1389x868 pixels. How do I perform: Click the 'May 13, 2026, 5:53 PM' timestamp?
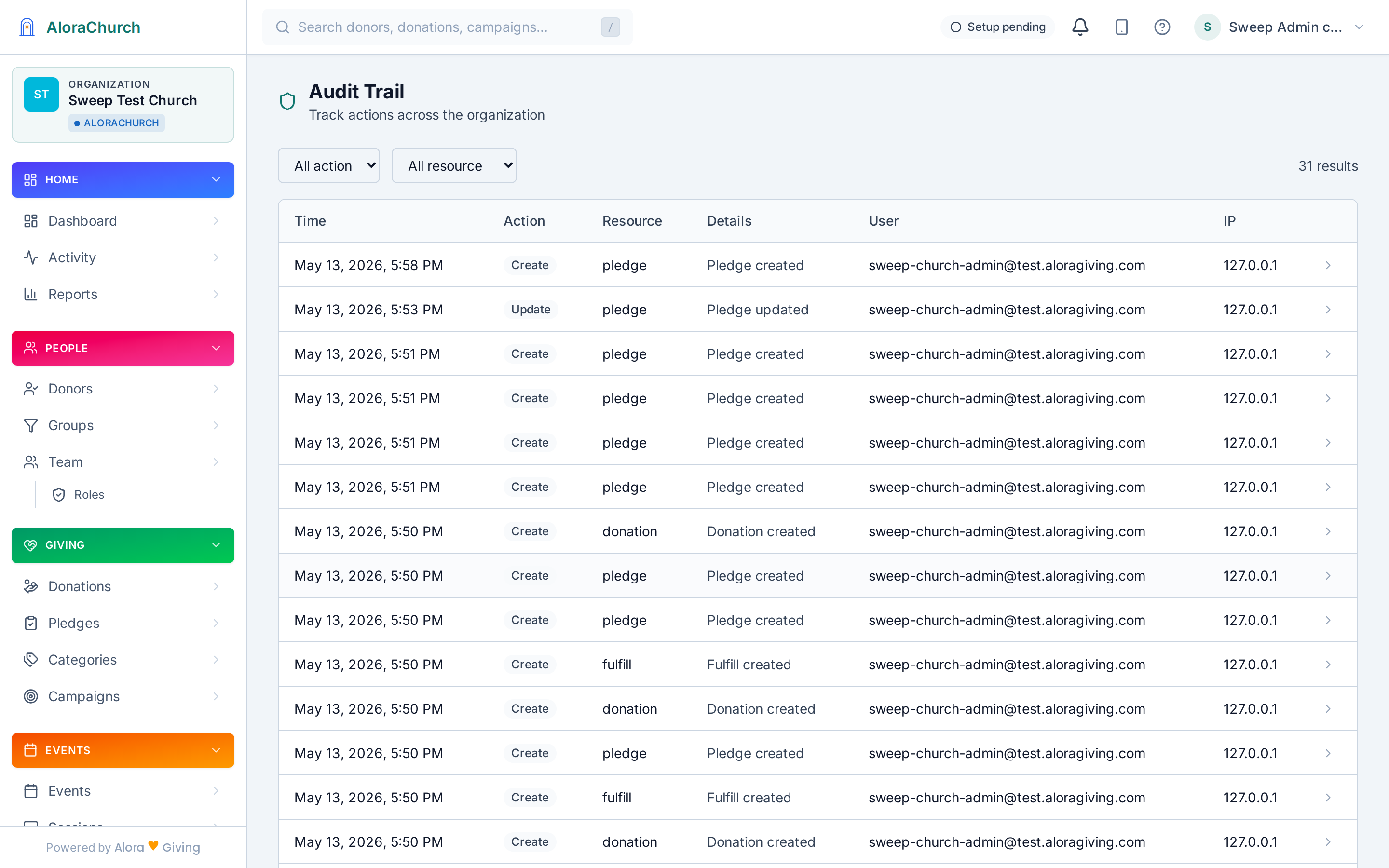(368, 310)
